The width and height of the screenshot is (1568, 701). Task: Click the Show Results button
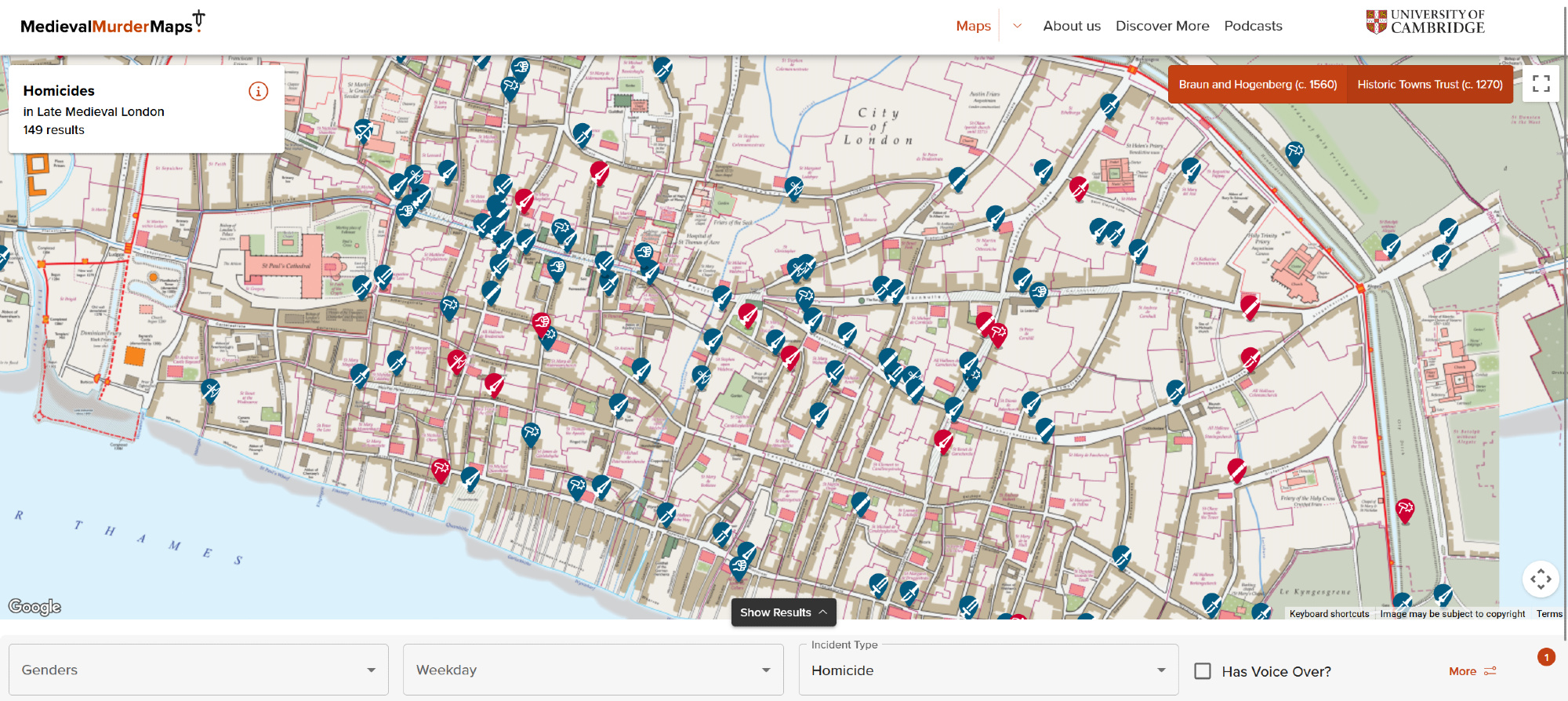click(783, 612)
